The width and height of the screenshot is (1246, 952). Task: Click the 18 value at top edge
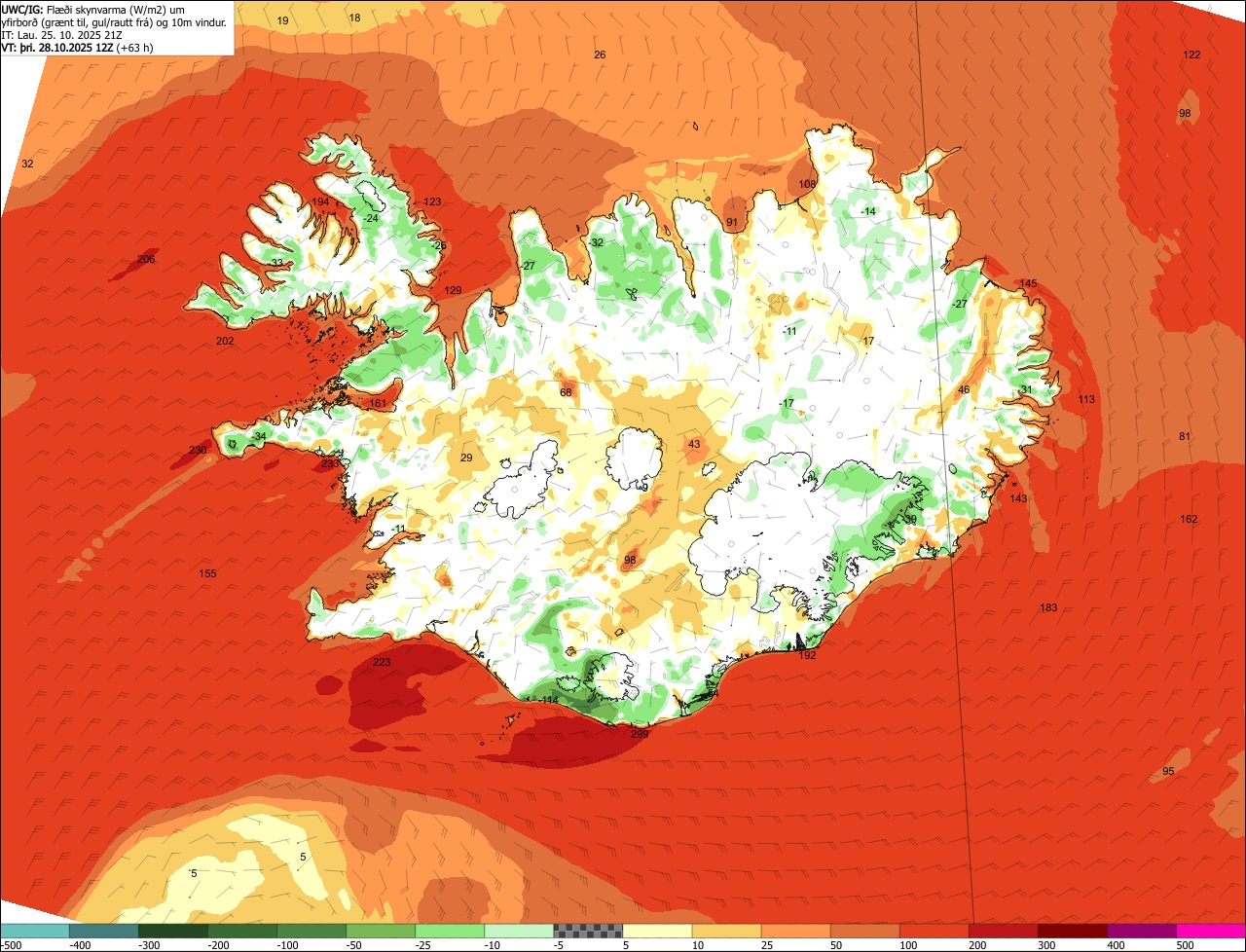click(354, 18)
